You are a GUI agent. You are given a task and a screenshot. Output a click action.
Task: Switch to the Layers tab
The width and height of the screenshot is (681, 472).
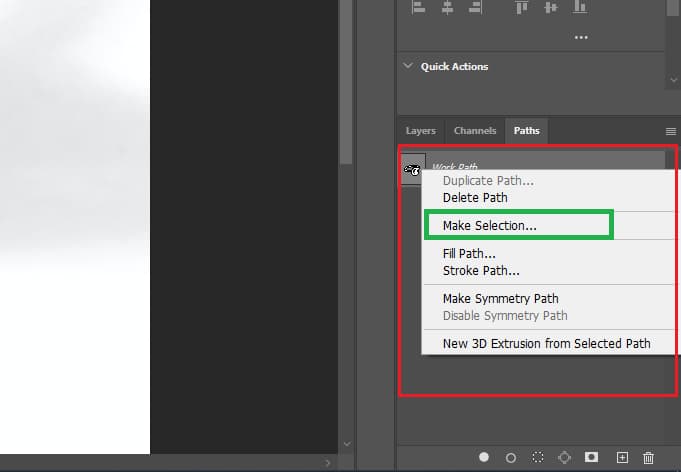tap(420, 131)
